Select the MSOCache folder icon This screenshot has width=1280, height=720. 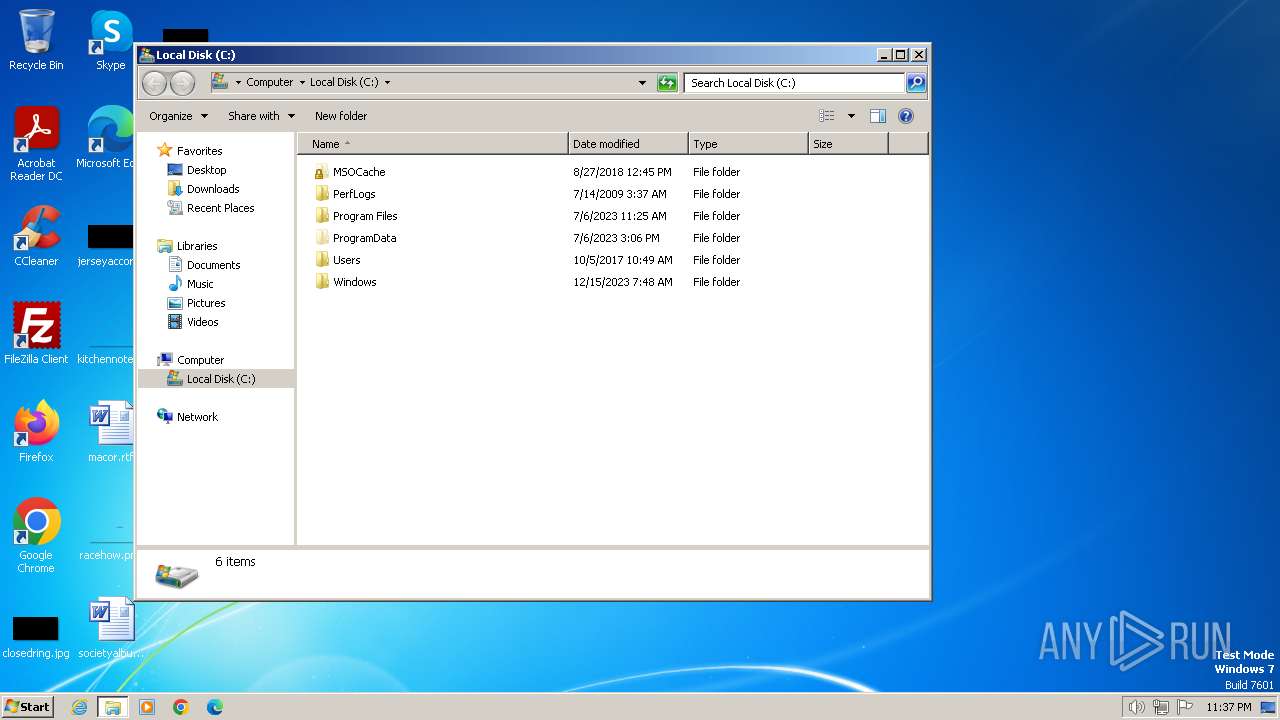tap(320, 172)
